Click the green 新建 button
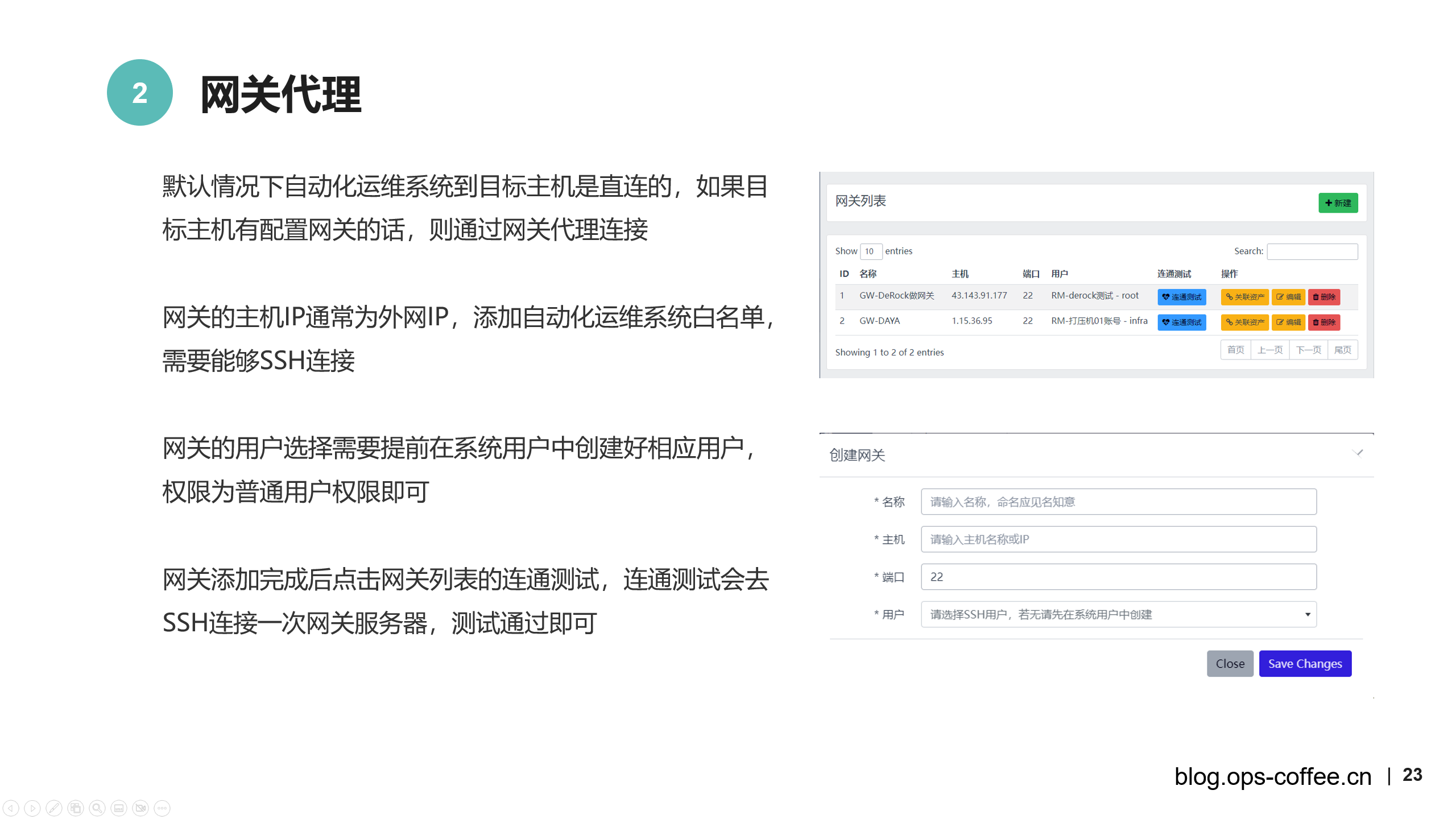The width and height of the screenshot is (1456, 819). (x=1338, y=203)
